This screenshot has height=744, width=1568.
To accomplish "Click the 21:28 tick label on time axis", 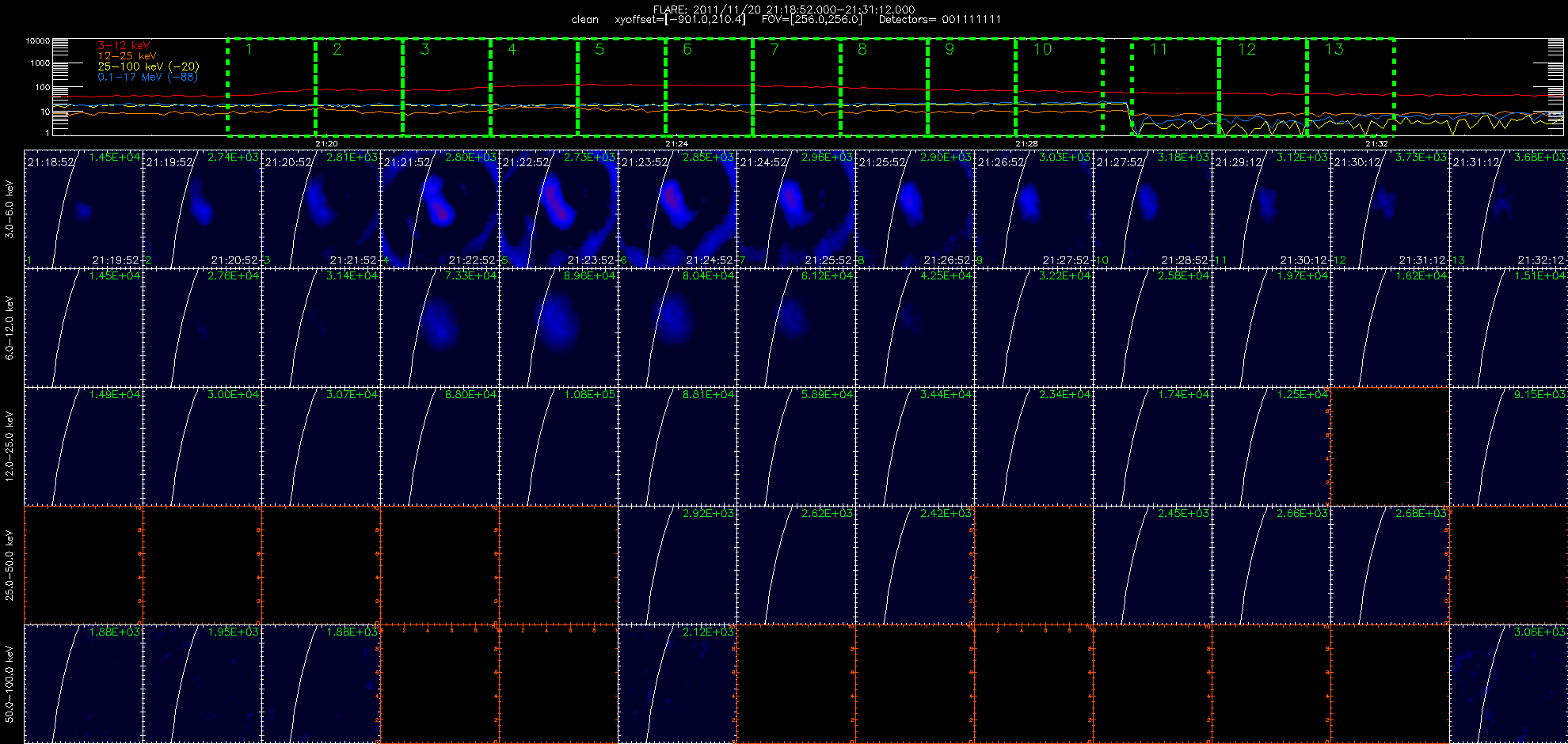I will [1026, 144].
